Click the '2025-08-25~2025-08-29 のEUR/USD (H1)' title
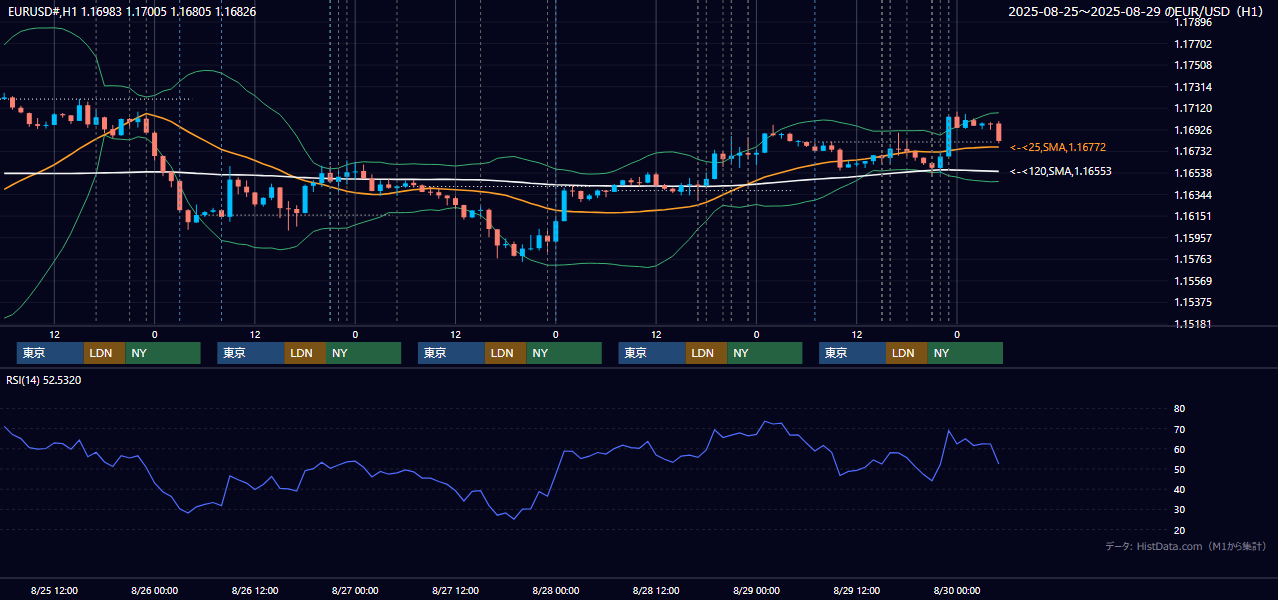The image size is (1278, 600). click(1137, 12)
